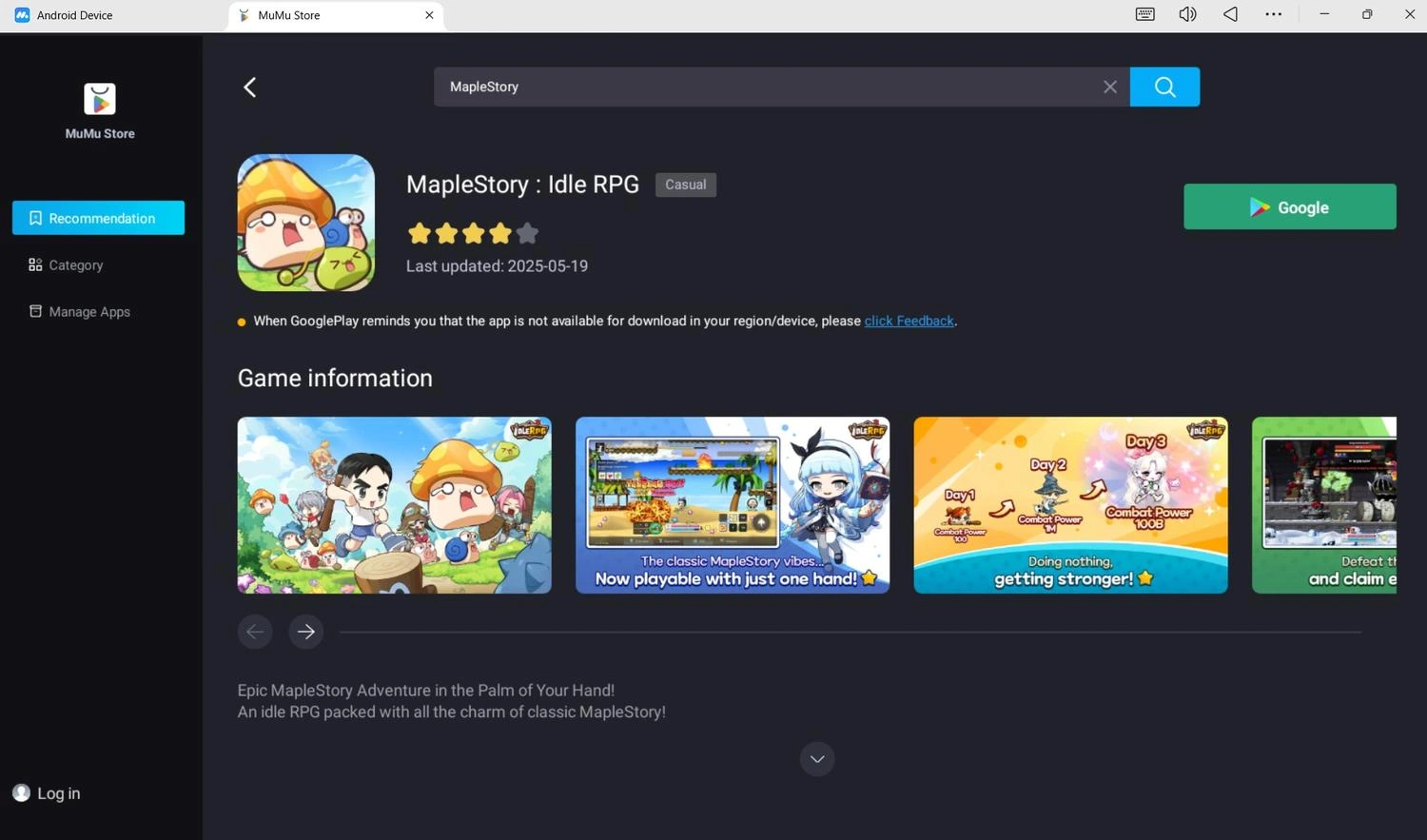The width and height of the screenshot is (1427, 840).
Task: Expand game description with down chevron
Action: (816, 758)
